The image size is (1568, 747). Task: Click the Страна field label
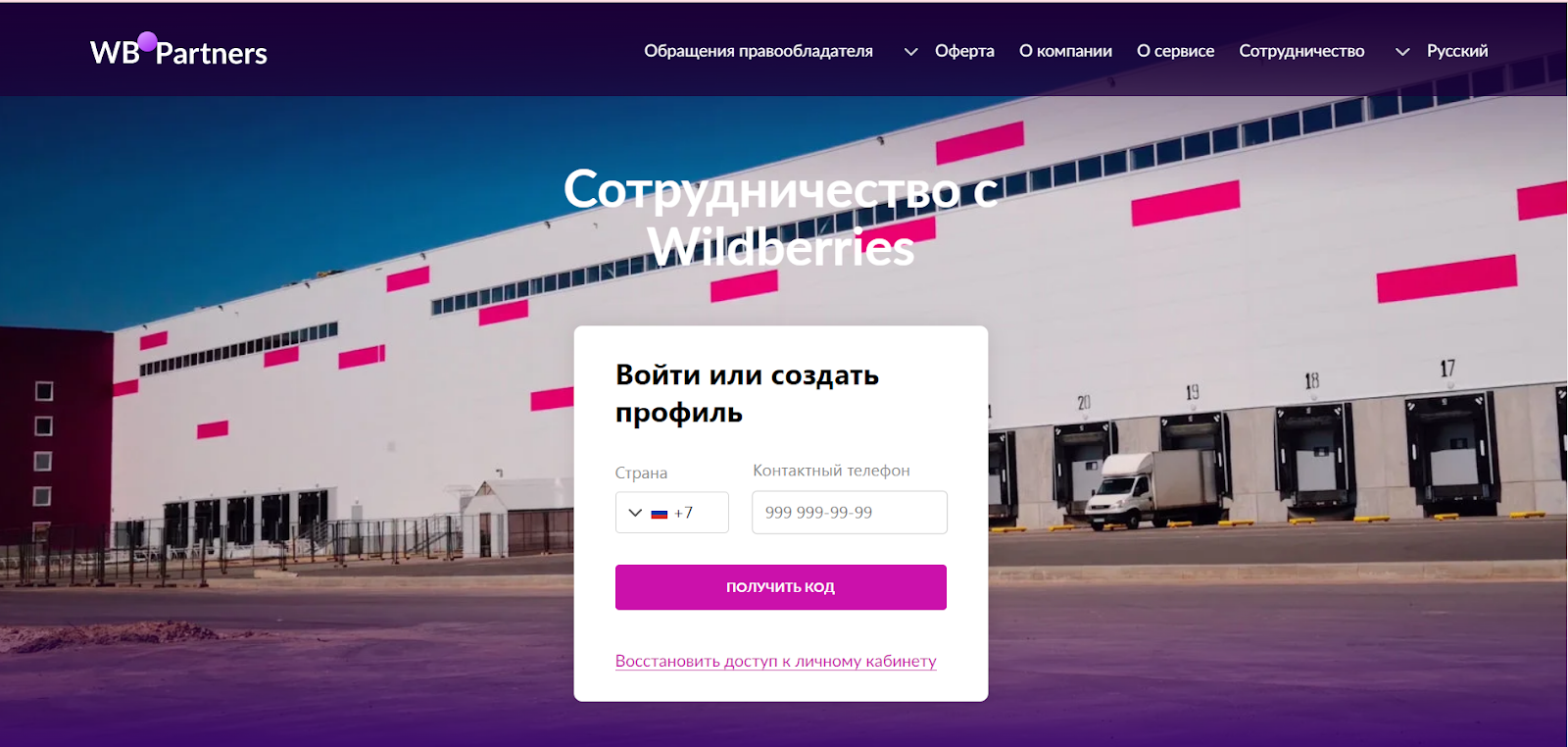coord(641,473)
